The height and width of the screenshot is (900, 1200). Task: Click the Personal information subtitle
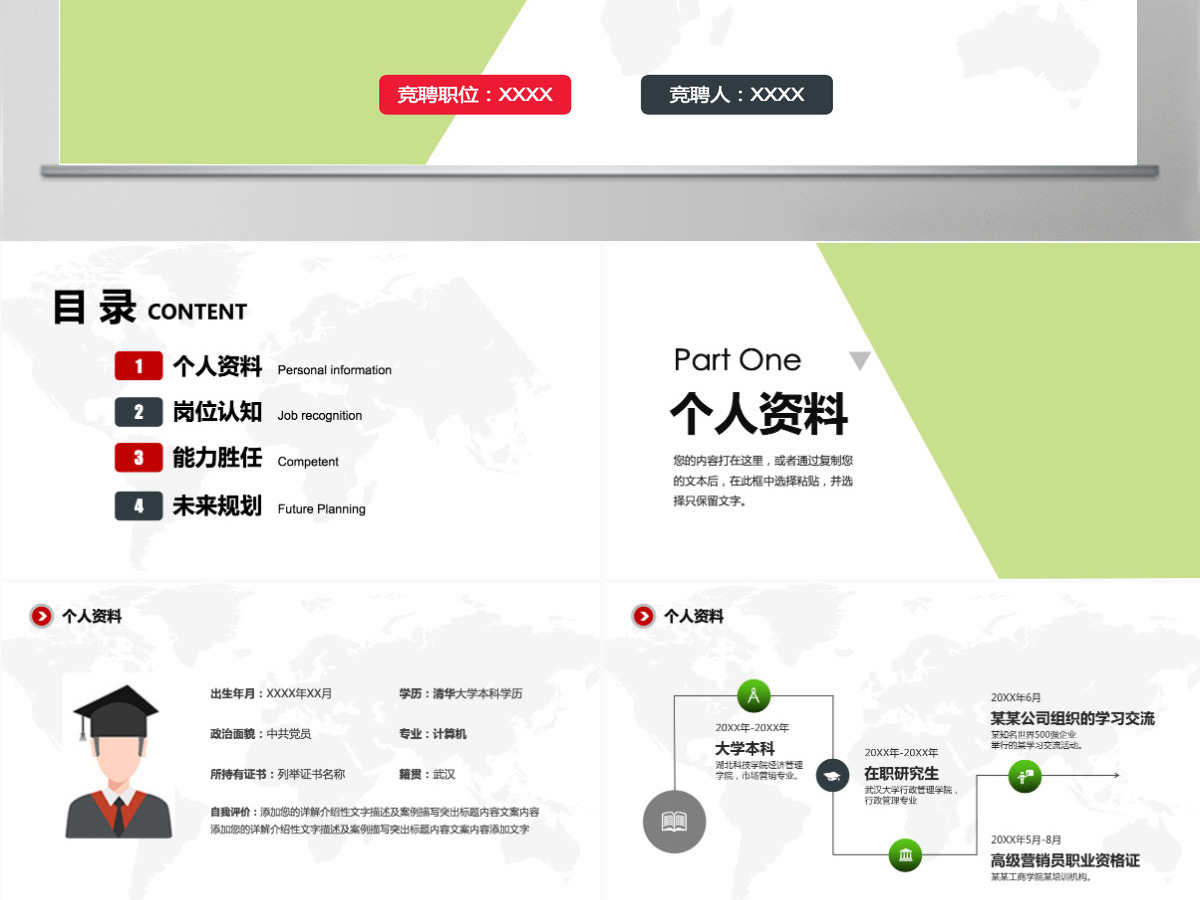[x=335, y=370]
